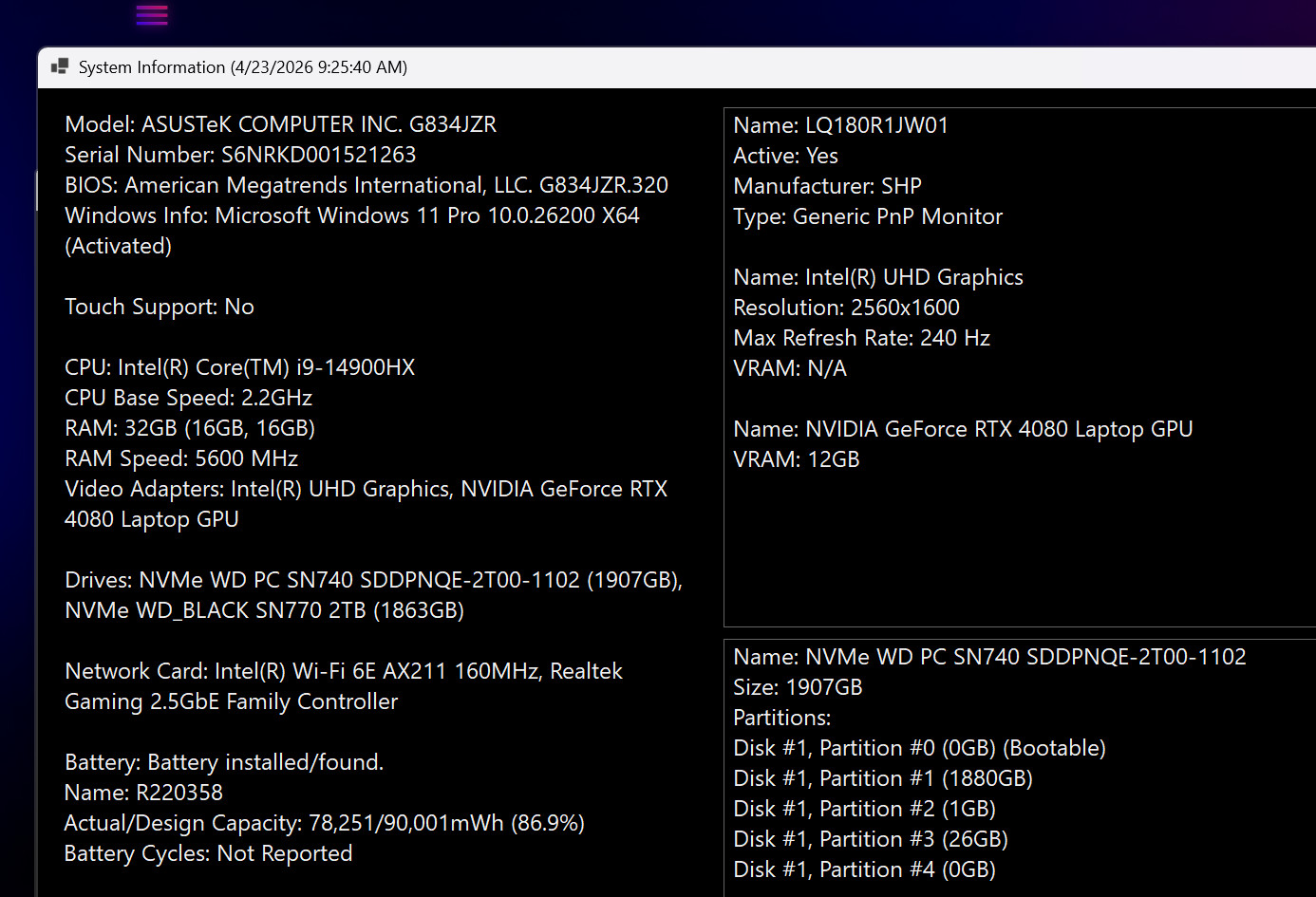Image resolution: width=1316 pixels, height=897 pixels.
Task: Select the 'Partition #0 (0GB) (Bootable)' line
Action: (x=920, y=748)
